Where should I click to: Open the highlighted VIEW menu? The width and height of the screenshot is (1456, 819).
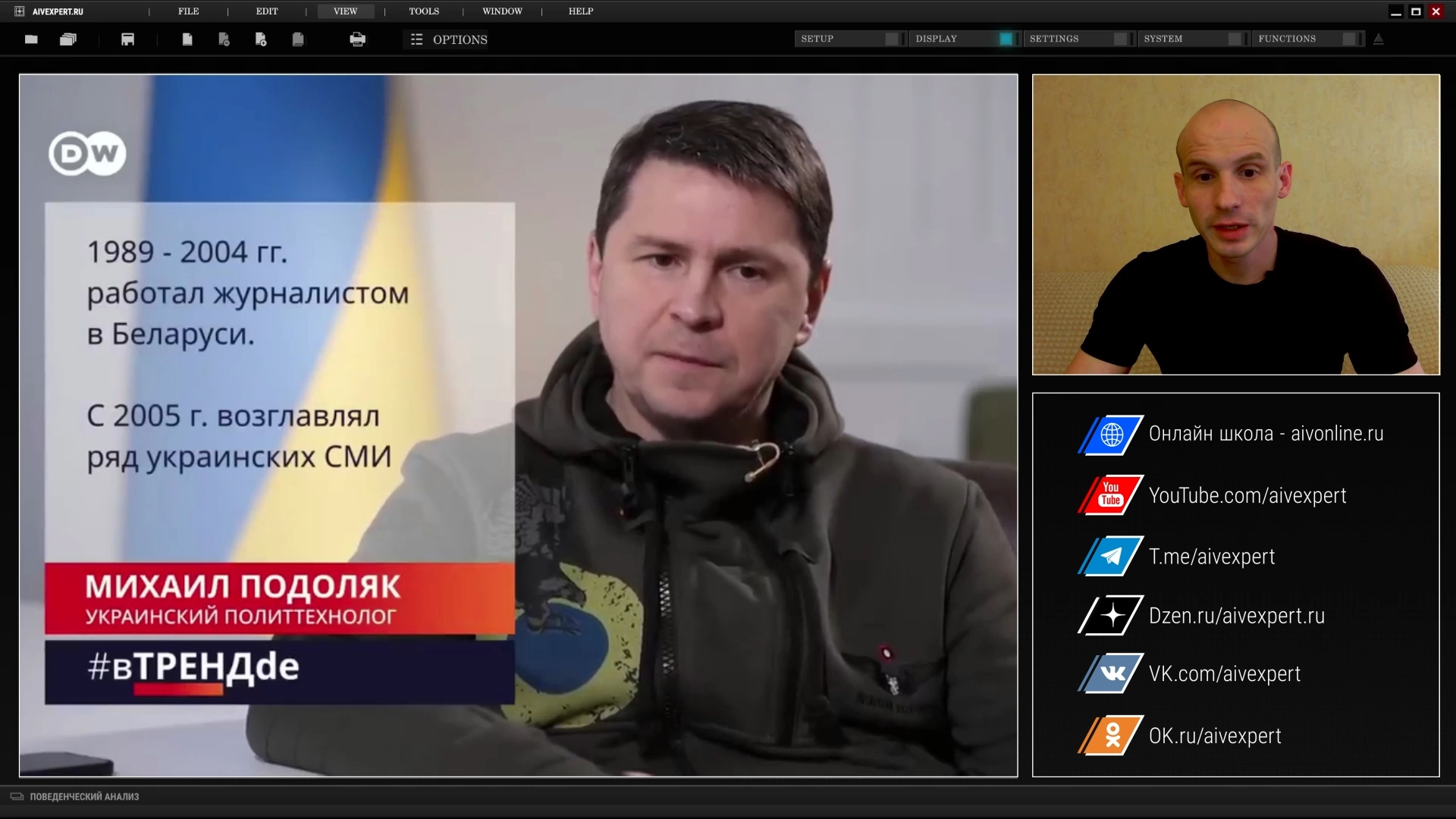click(x=345, y=11)
